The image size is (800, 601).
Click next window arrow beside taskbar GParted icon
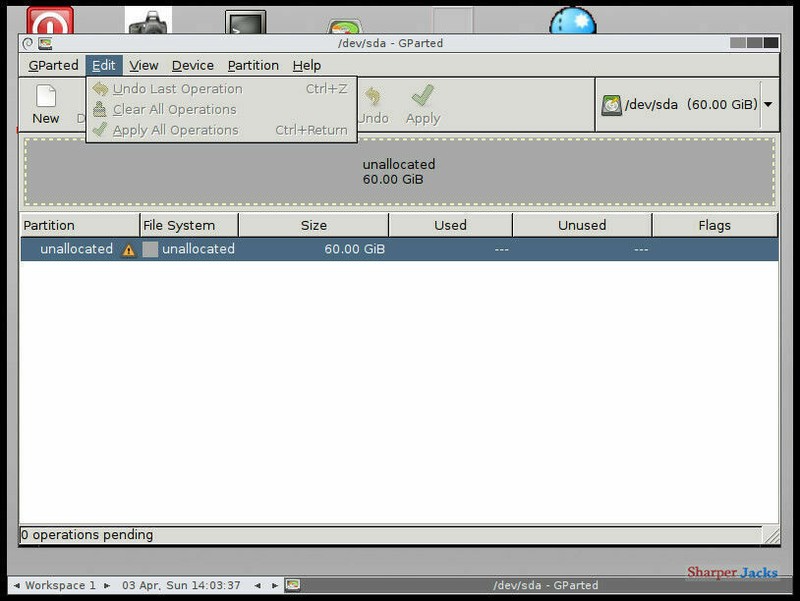coord(274,585)
